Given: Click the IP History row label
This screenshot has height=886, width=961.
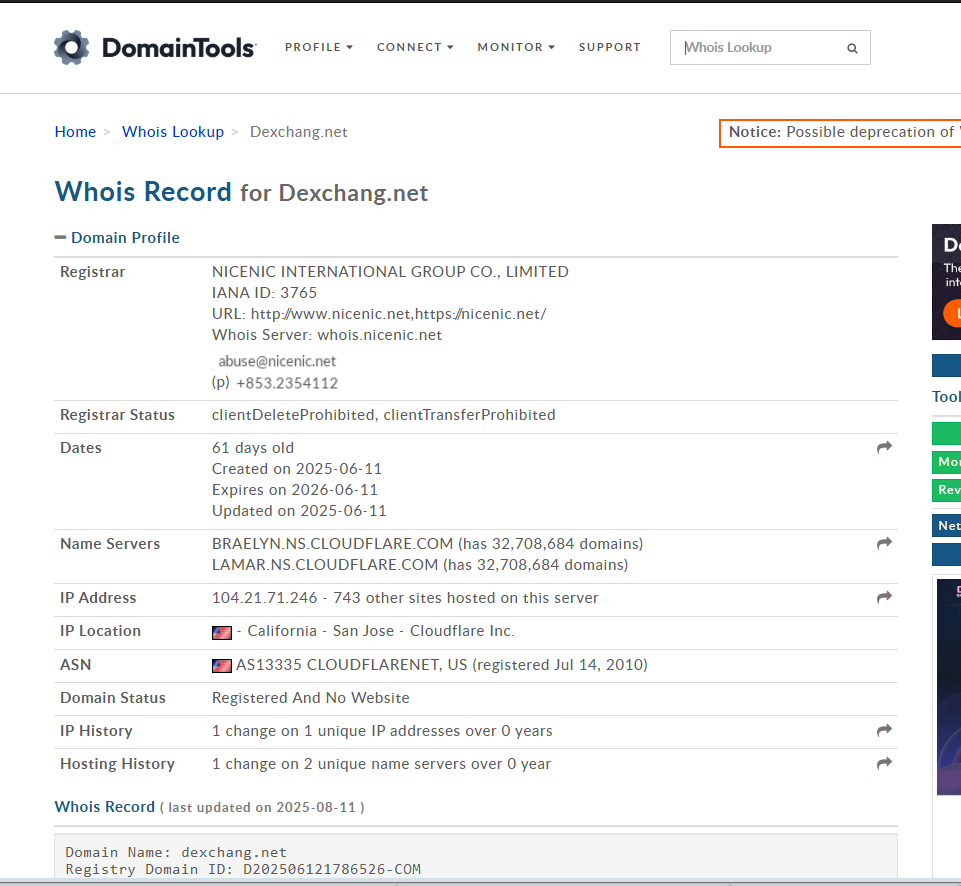Looking at the screenshot, I should click(96, 731).
